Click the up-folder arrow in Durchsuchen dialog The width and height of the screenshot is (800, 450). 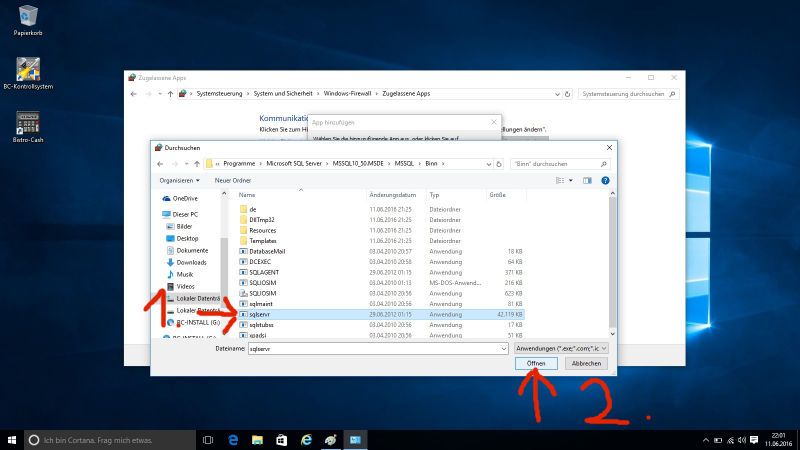tap(193, 163)
